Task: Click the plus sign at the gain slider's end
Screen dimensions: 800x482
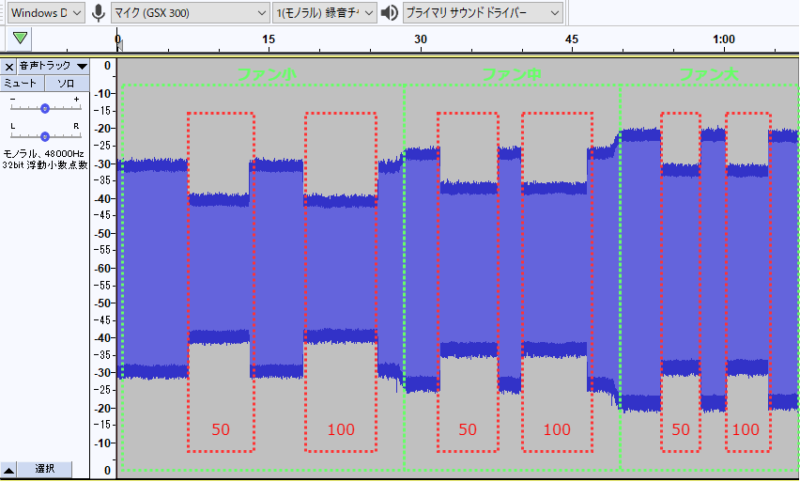Action: coord(77,99)
